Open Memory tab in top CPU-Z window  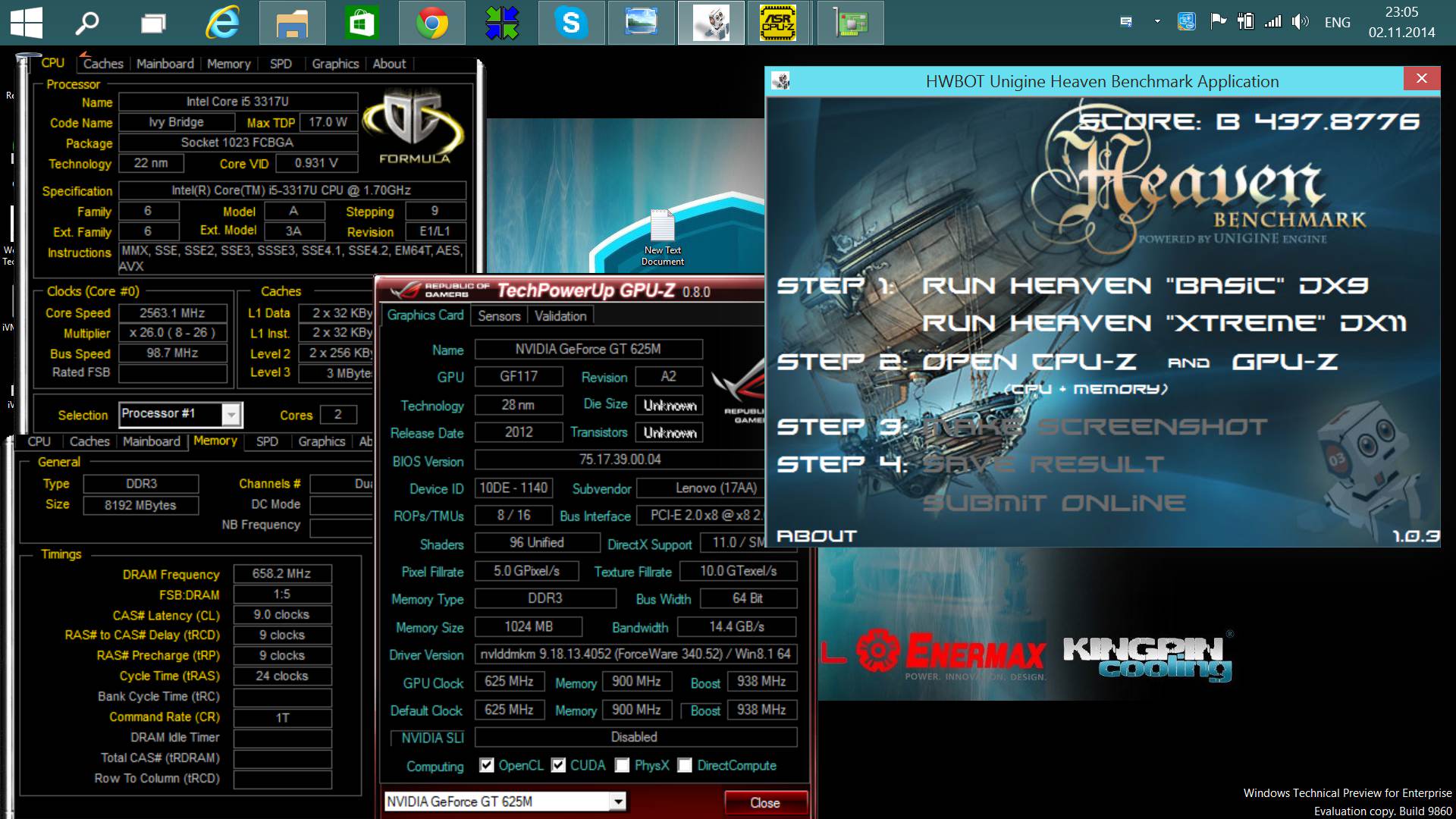click(228, 64)
